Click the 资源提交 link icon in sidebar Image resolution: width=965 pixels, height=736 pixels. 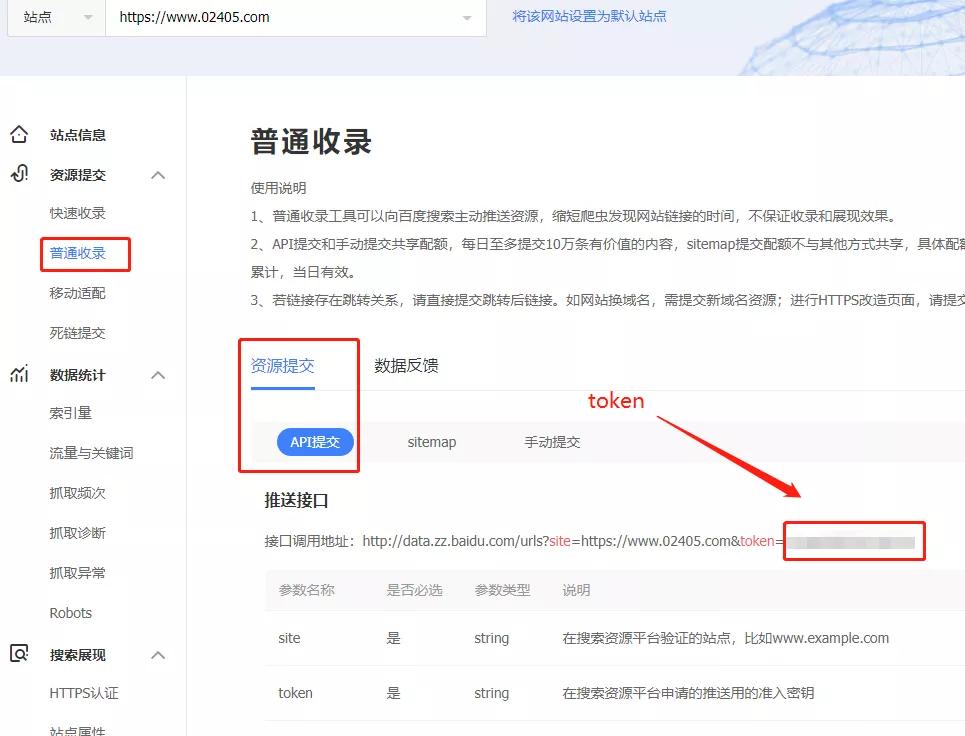pos(19,174)
